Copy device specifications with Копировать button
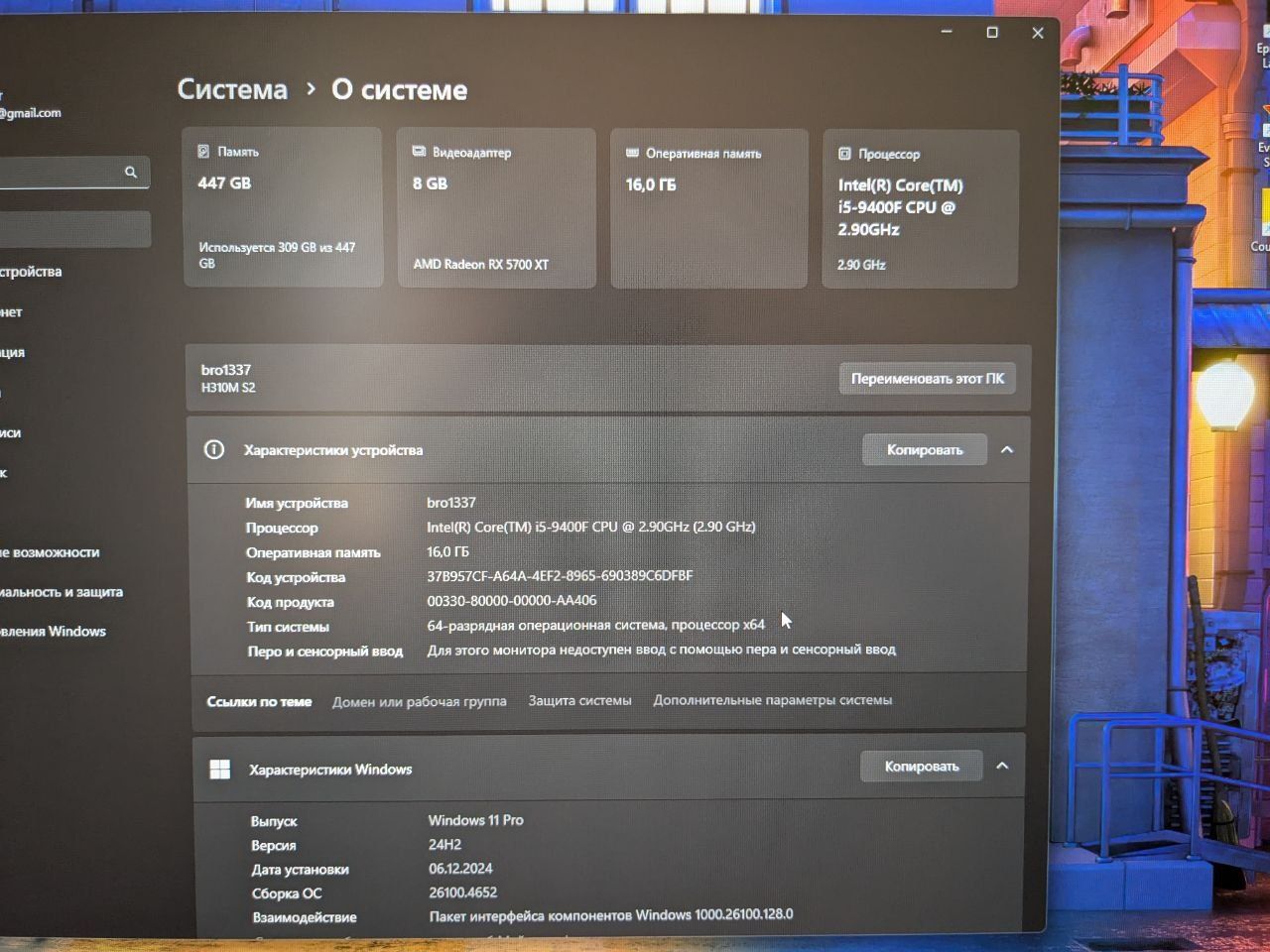 click(x=925, y=450)
